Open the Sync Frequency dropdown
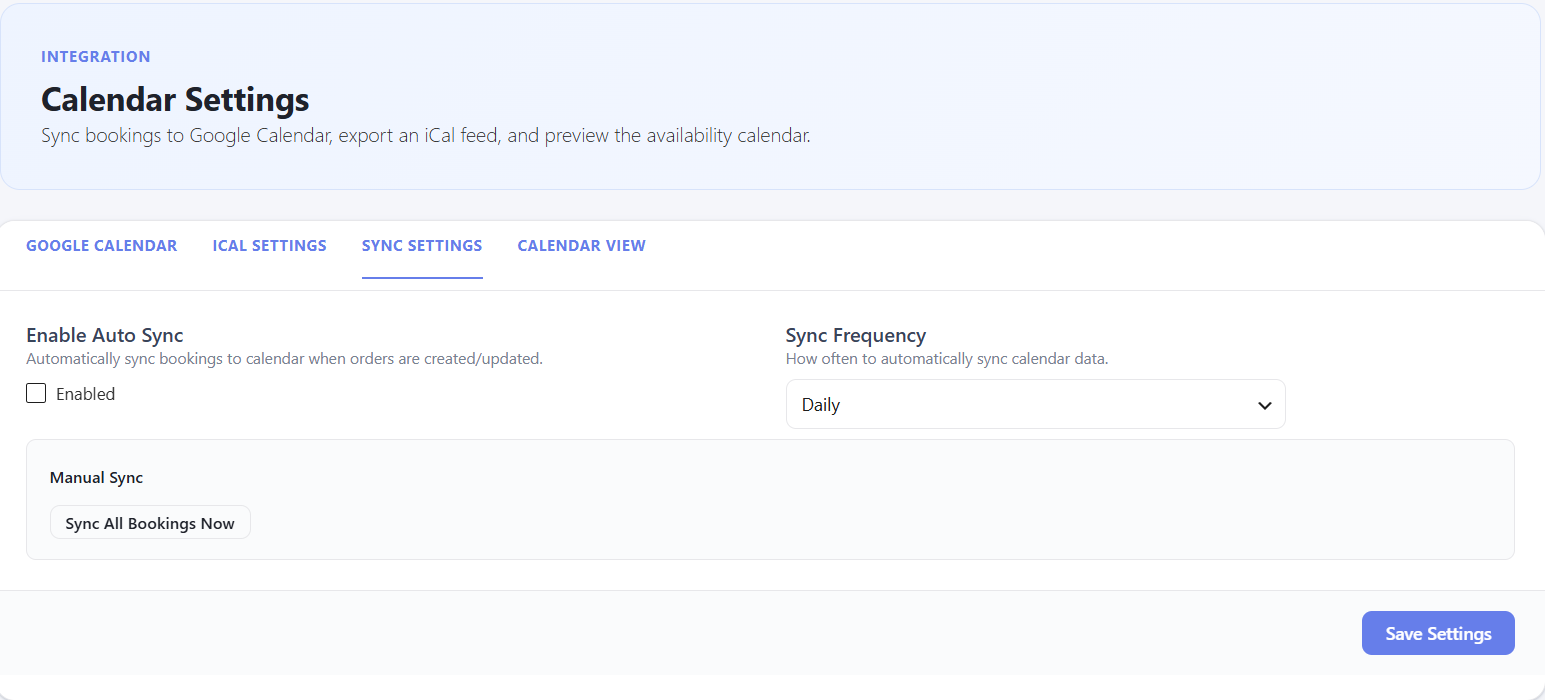 click(1035, 404)
